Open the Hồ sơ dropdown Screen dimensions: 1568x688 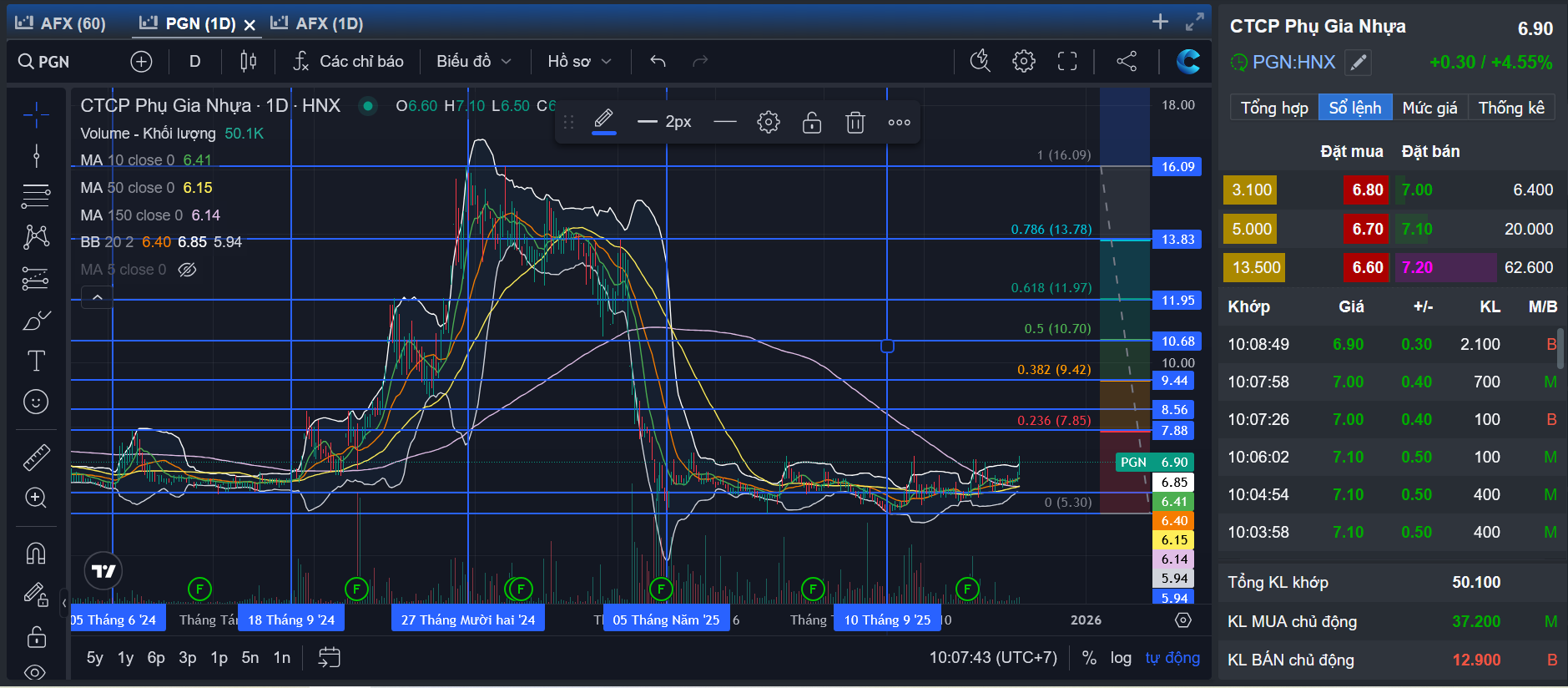[579, 61]
